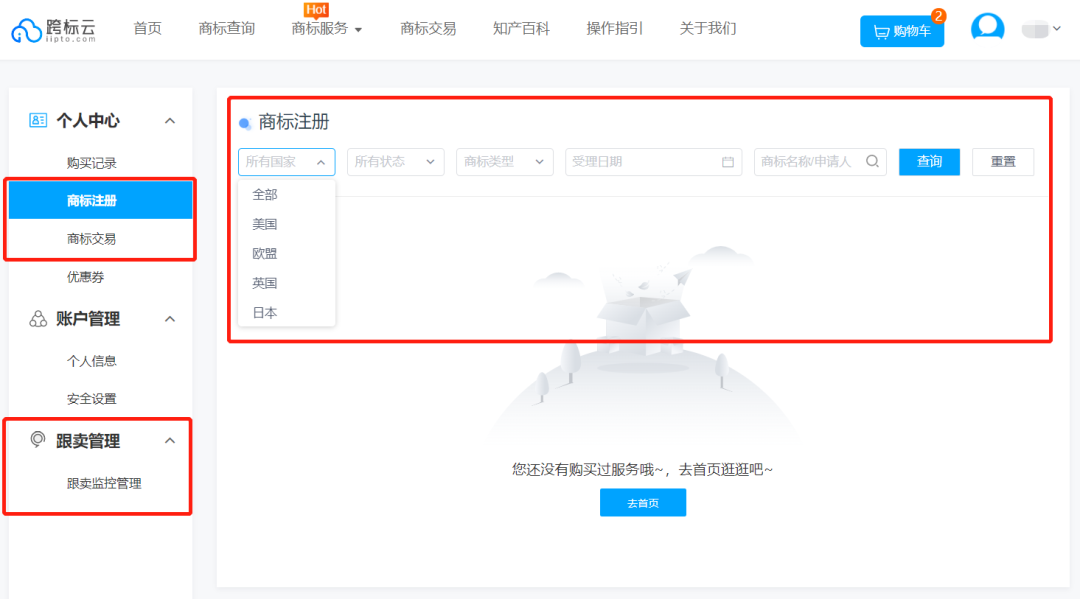Open the shopping cart with badge 2
This screenshot has width=1080, height=599.
click(x=901, y=30)
